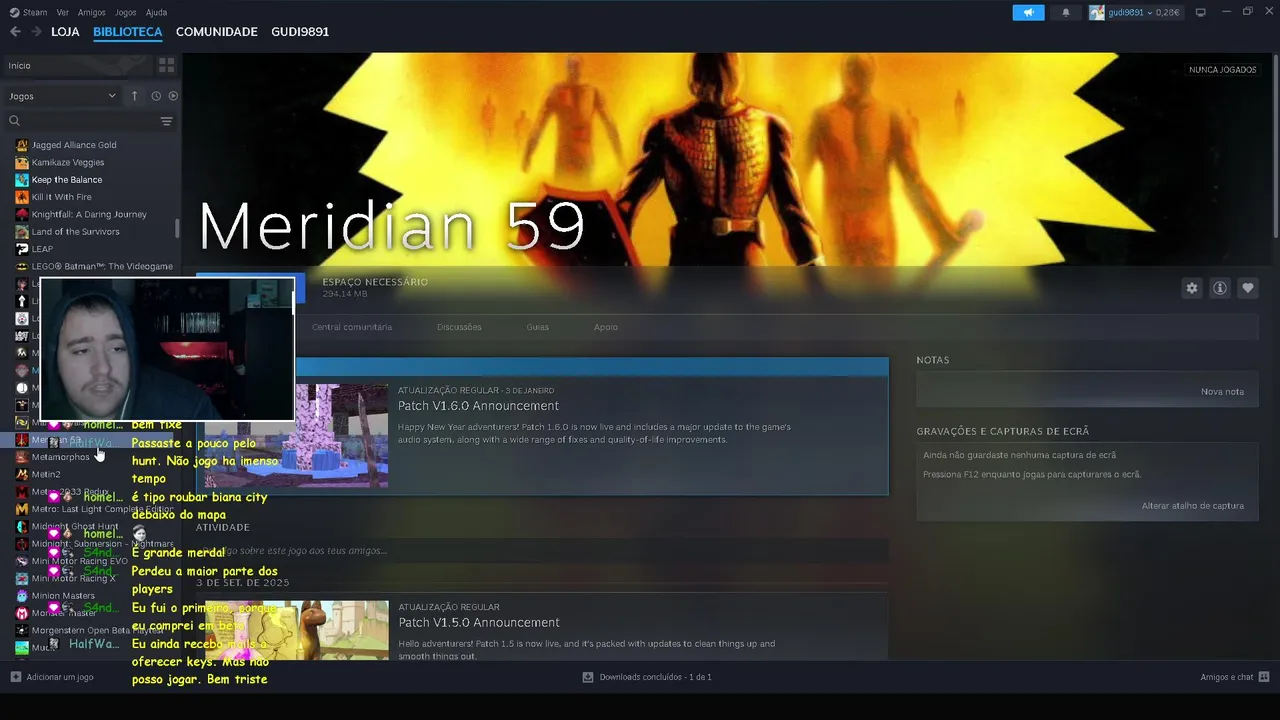This screenshot has height=720, width=1280.
Task: Expand the Jogos category dropdown
Action: [x=62, y=96]
